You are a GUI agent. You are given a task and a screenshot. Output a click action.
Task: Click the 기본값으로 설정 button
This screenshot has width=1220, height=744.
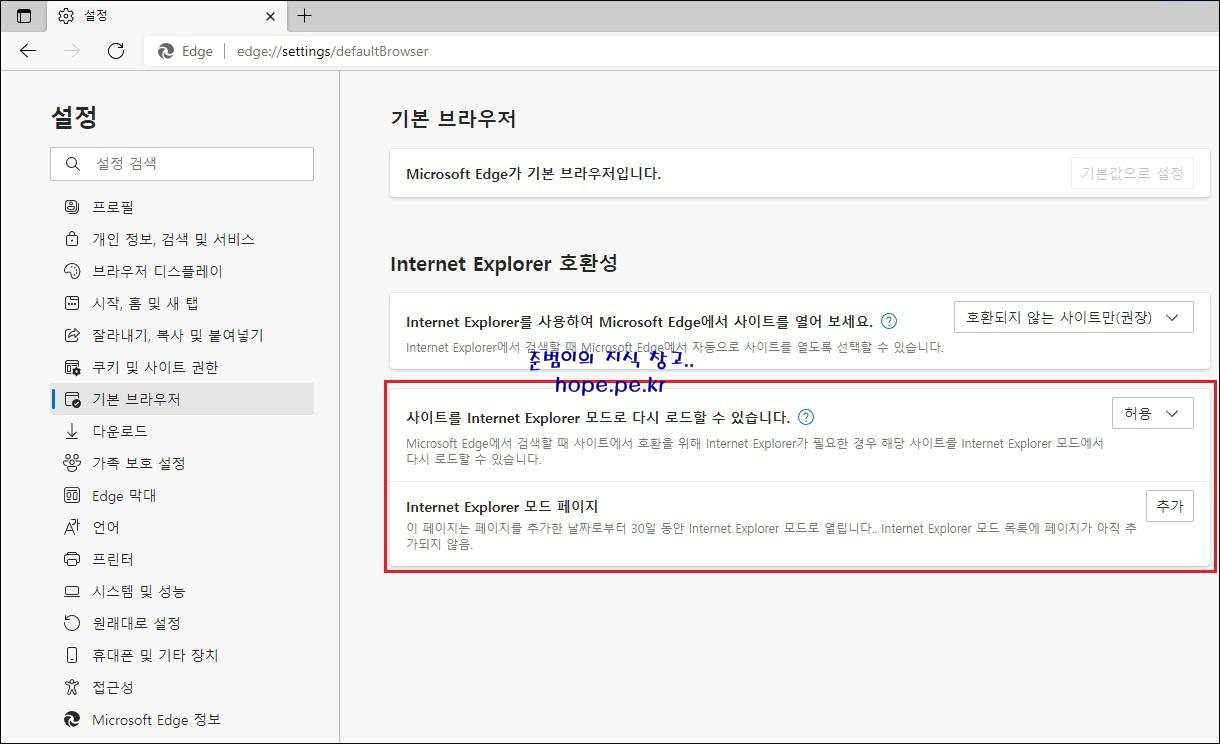(1132, 173)
